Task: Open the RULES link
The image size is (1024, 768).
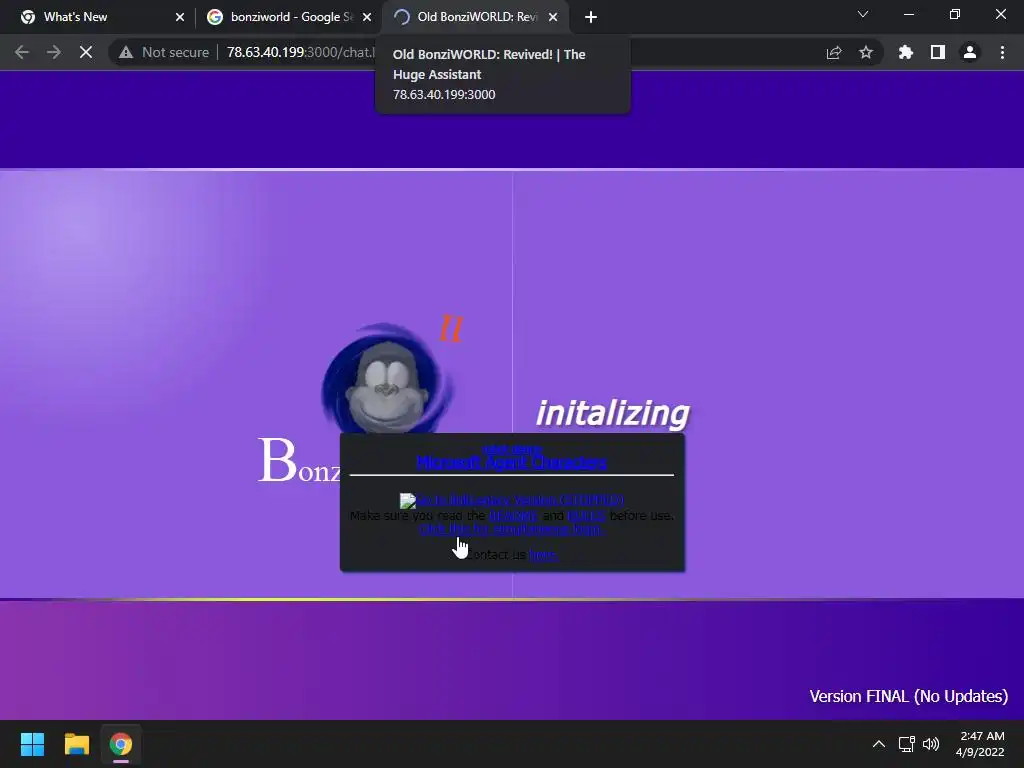Action: click(586, 516)
